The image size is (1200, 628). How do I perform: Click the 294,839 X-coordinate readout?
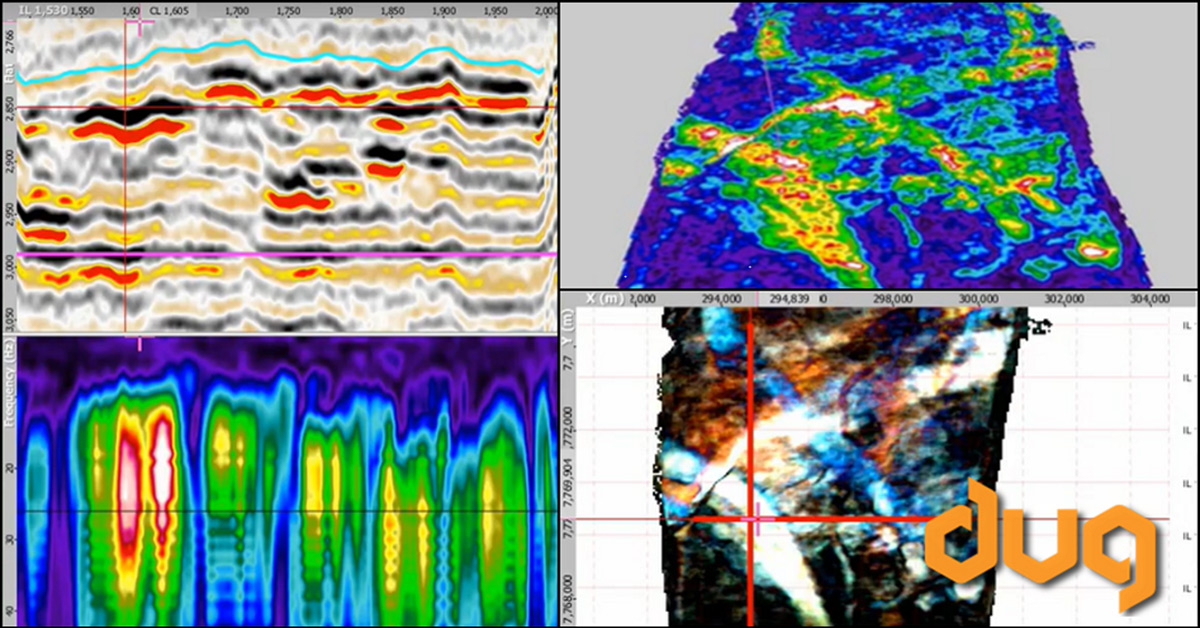pyautogui.click(x=790, y=298)
